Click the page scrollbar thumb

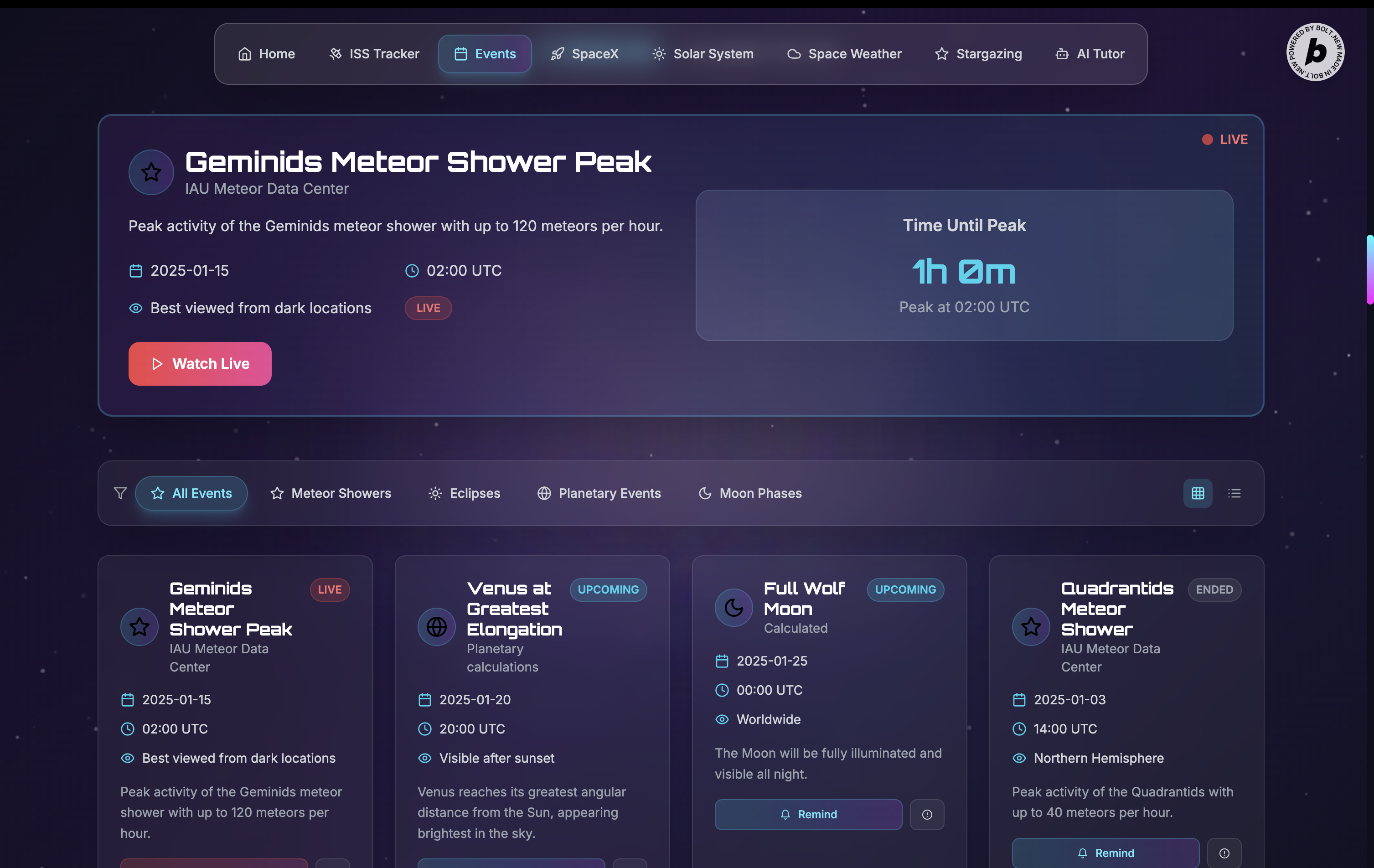(x=1369, y=269)
